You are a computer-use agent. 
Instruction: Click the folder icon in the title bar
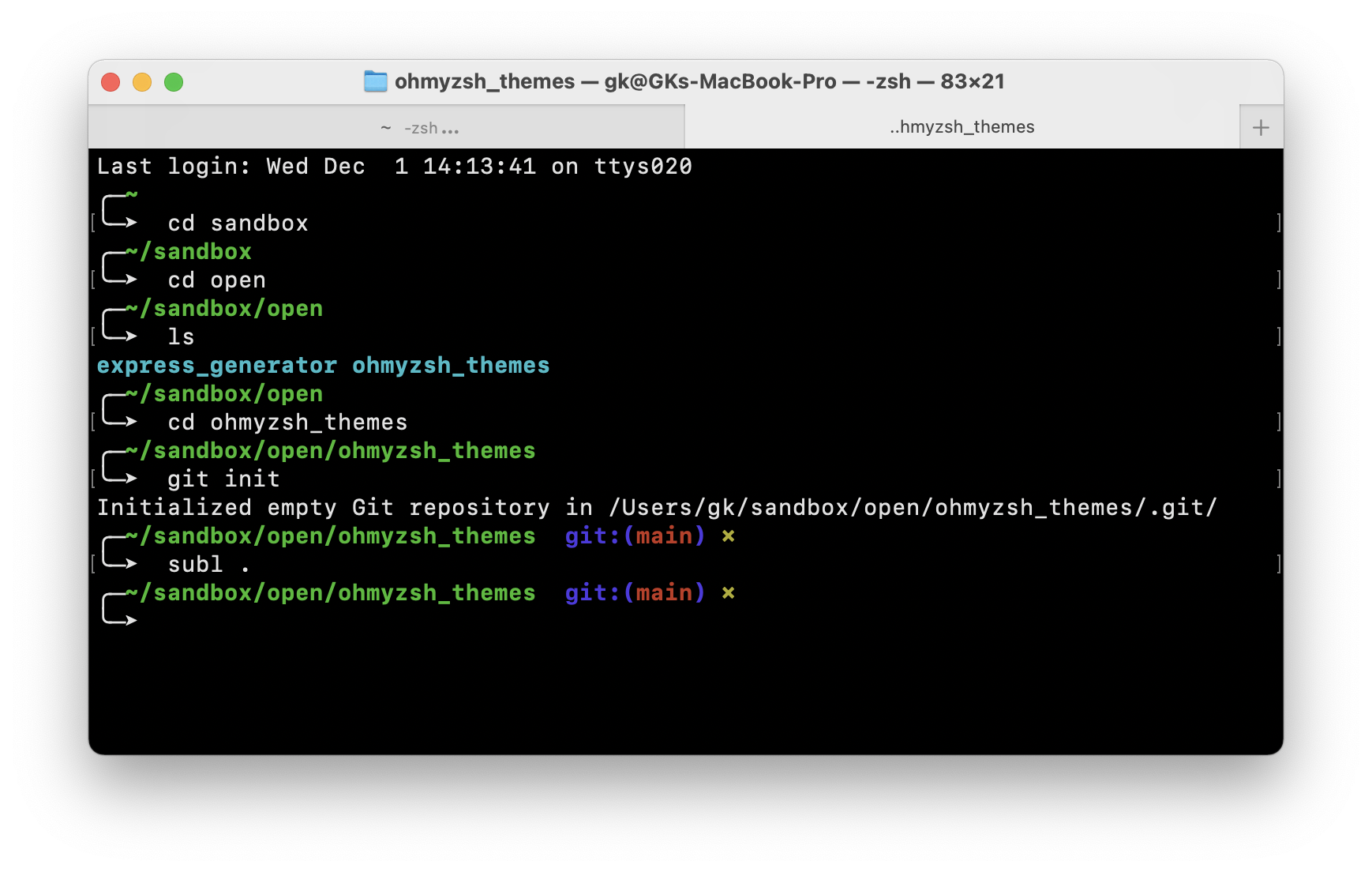[375, 81]
